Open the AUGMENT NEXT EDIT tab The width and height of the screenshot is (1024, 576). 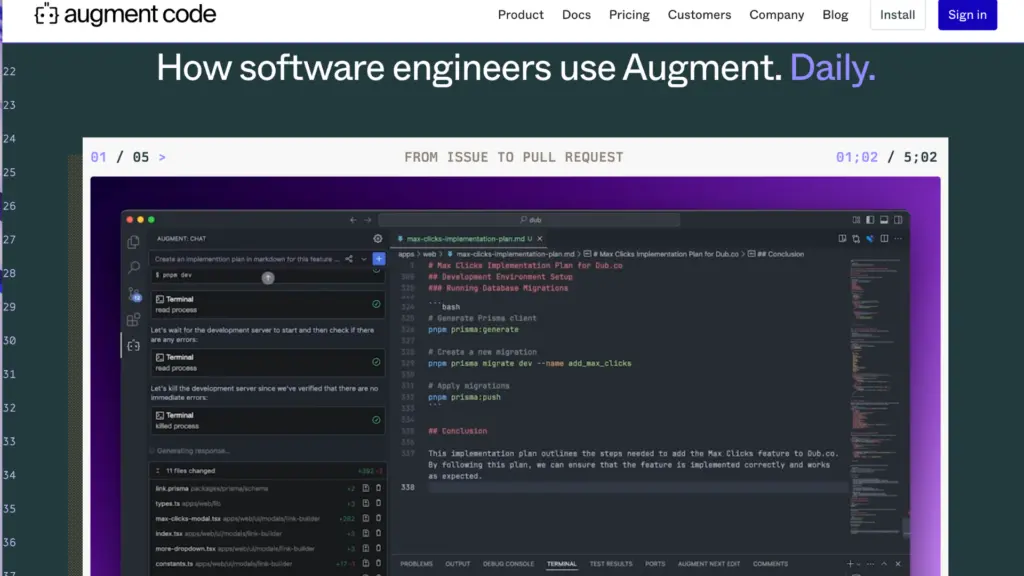point(709,564)
